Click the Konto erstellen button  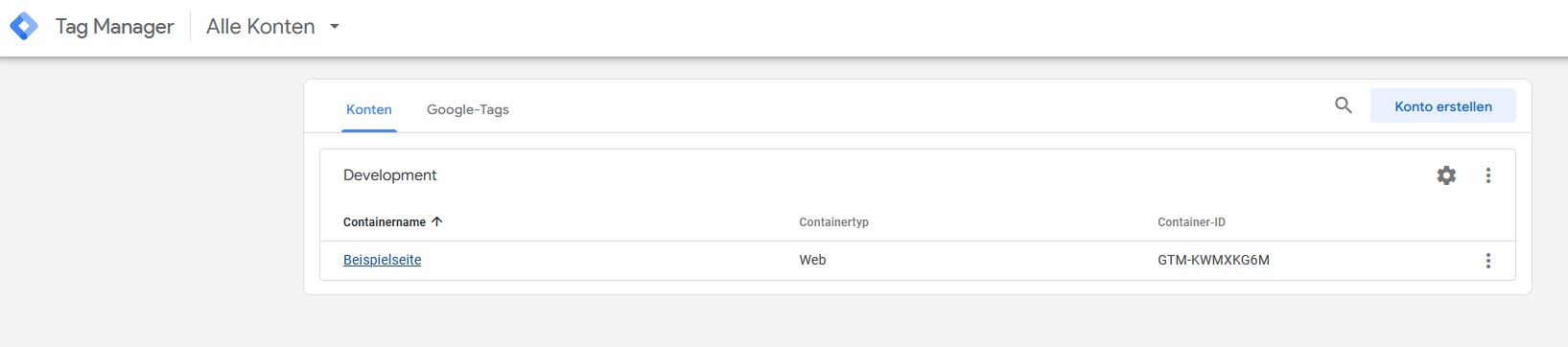point(1443,106)
